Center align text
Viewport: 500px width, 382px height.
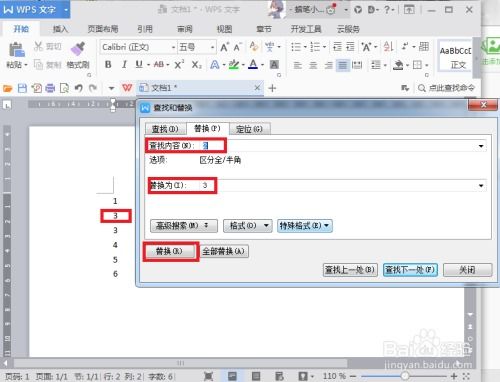tap(313, 65)
